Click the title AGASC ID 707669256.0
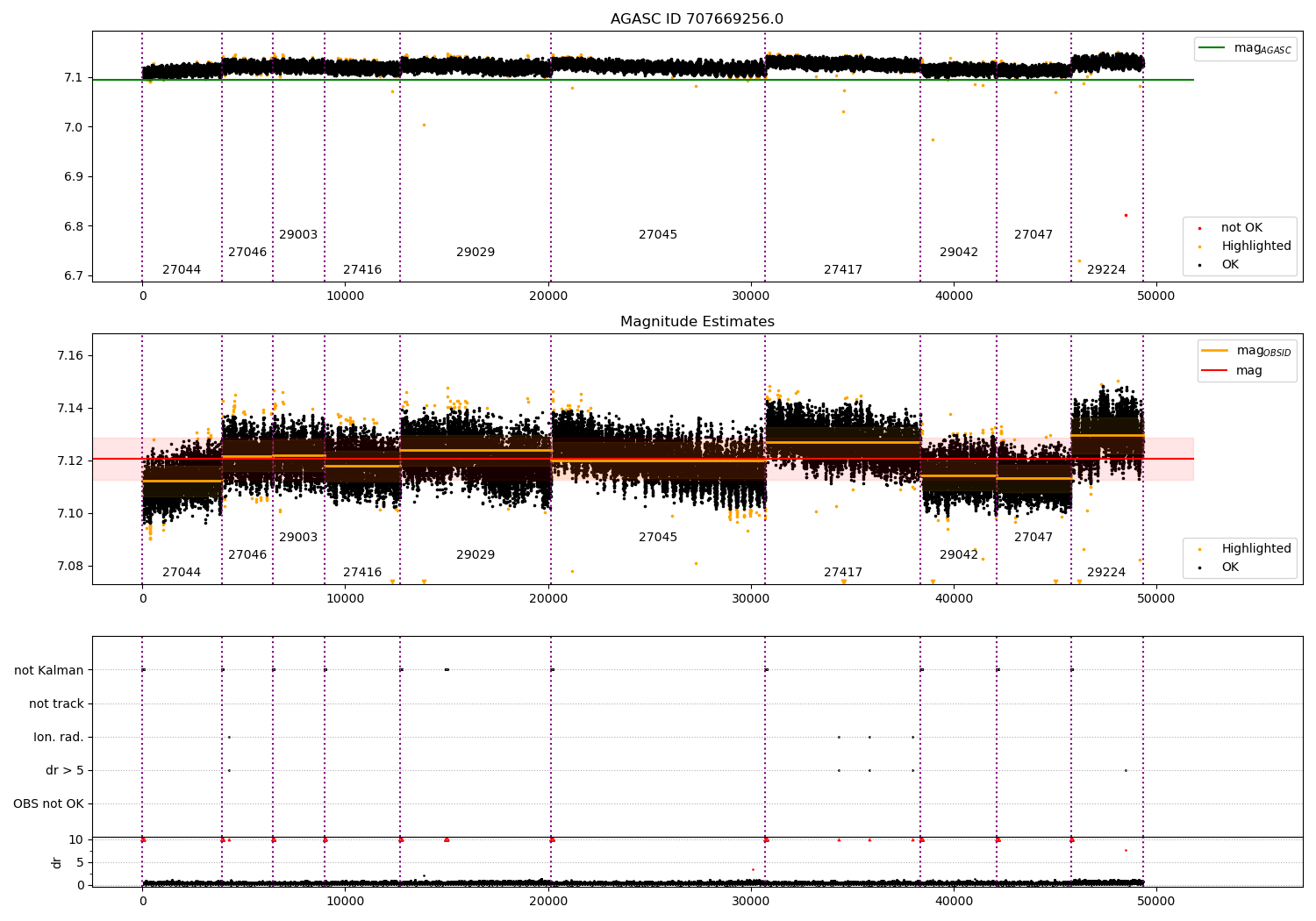Image resolution: width=1316 pixels, height=921 pixels. pyautogui.click(x=697, y=19)
